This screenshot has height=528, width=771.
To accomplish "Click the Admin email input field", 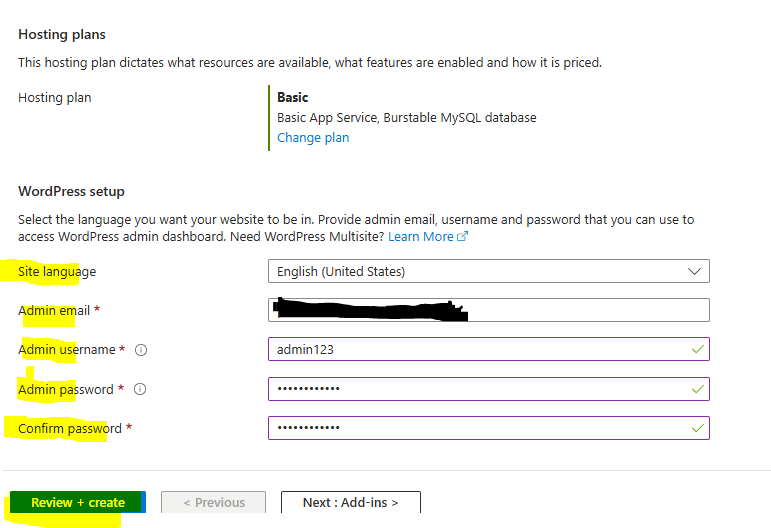I will (489, 310).
